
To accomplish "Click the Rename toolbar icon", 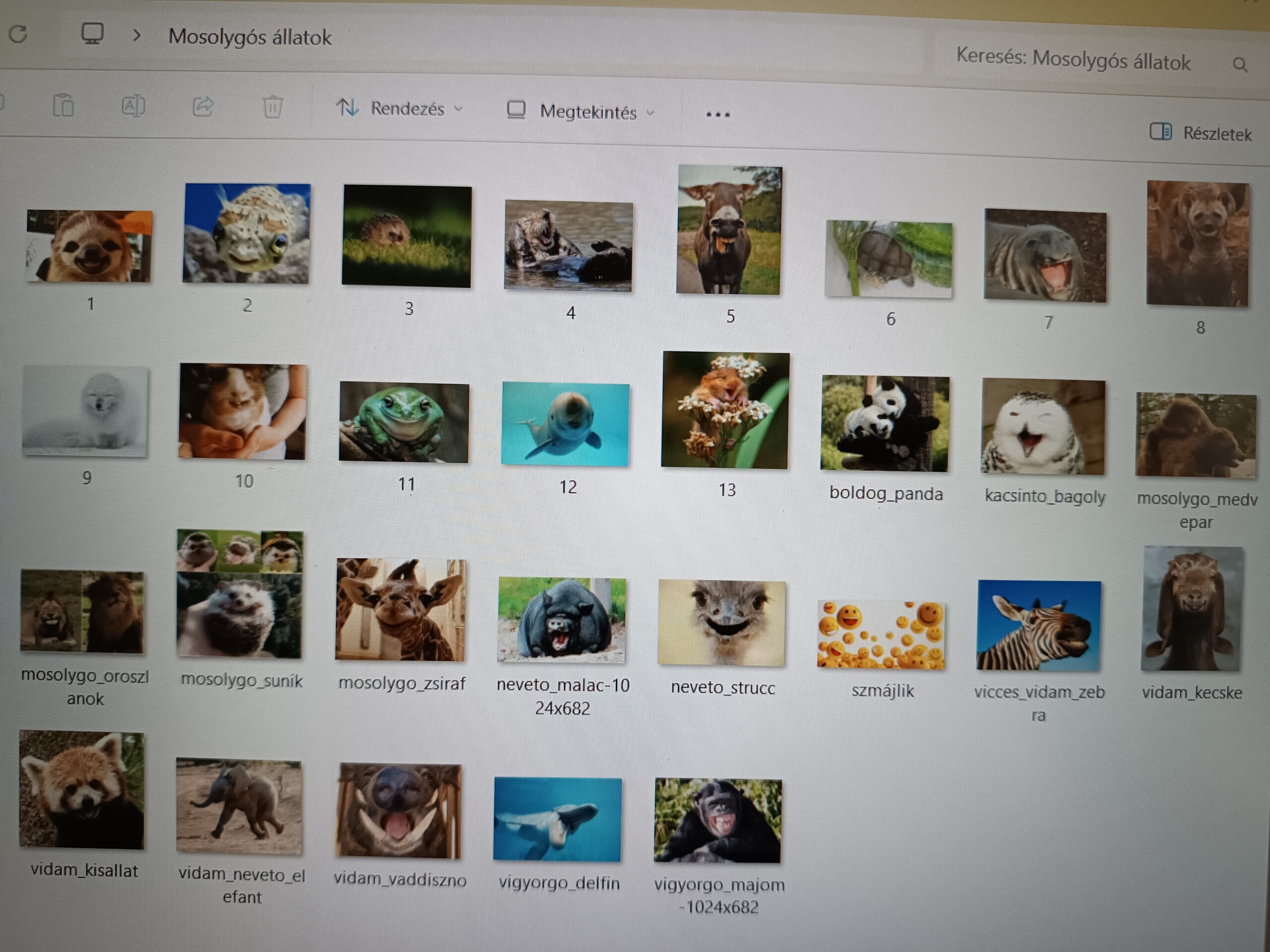I will (133, 106).
